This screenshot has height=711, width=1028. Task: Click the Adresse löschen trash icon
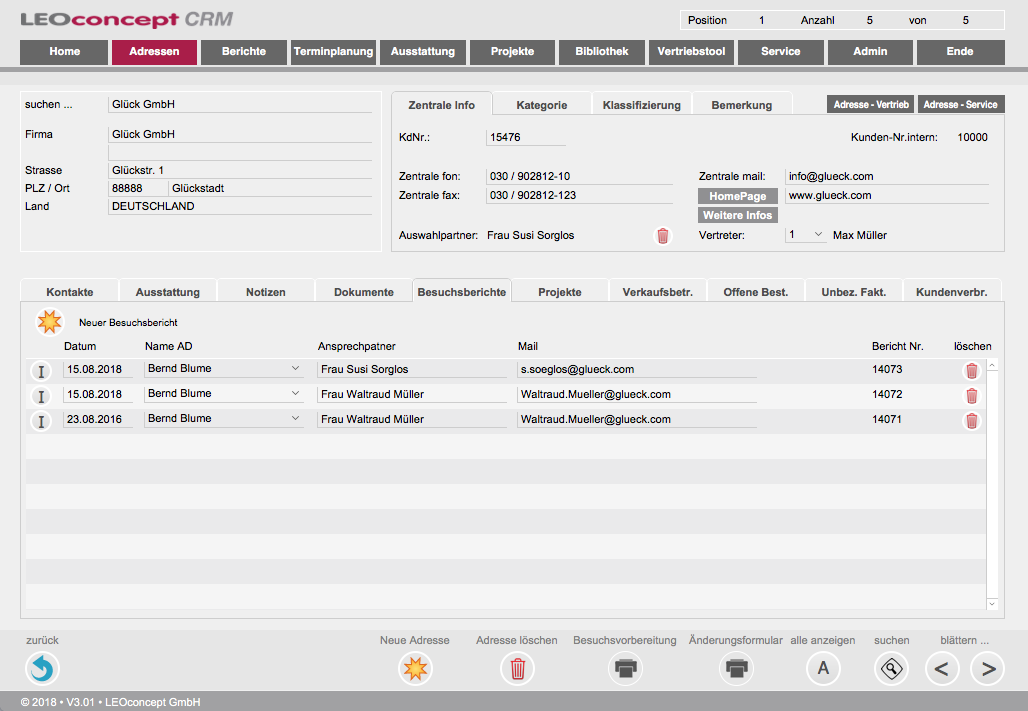tap(517, 668)
